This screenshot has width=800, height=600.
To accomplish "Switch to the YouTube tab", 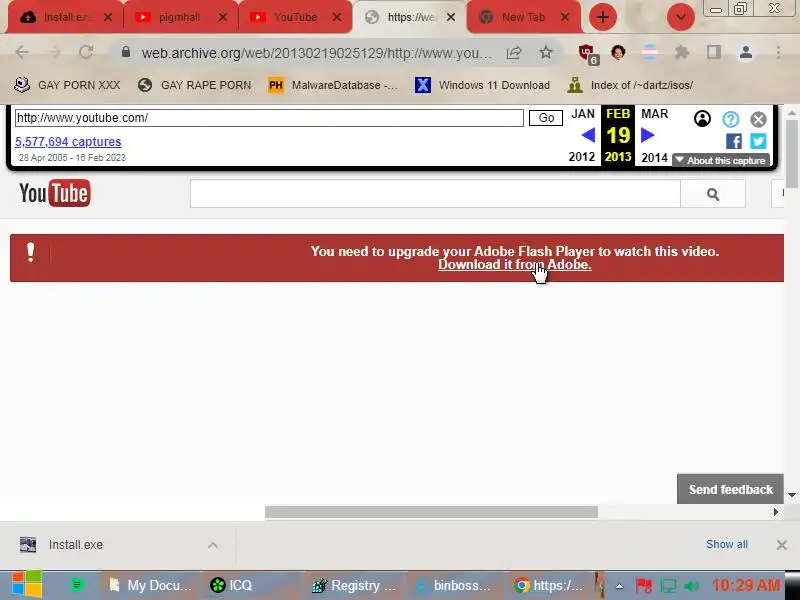I will click(x=295, y=17).
